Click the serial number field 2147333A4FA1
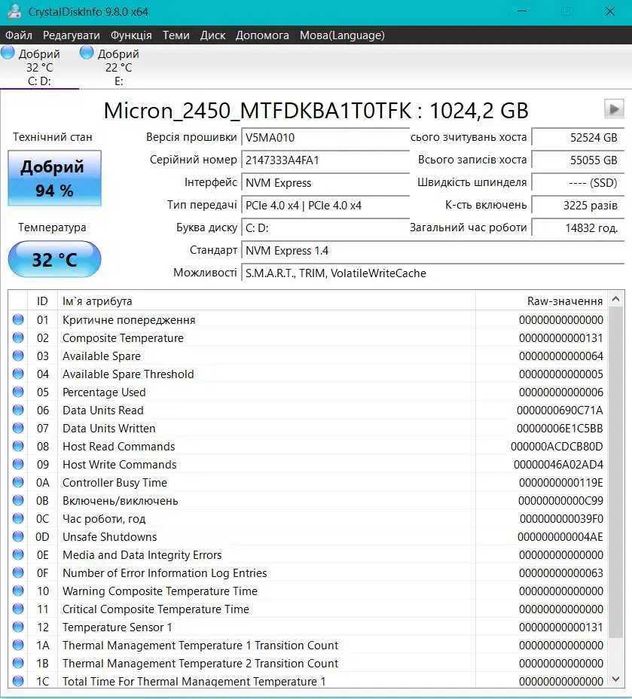This screenshot has height=699, width=632. (x=325, y=160)
